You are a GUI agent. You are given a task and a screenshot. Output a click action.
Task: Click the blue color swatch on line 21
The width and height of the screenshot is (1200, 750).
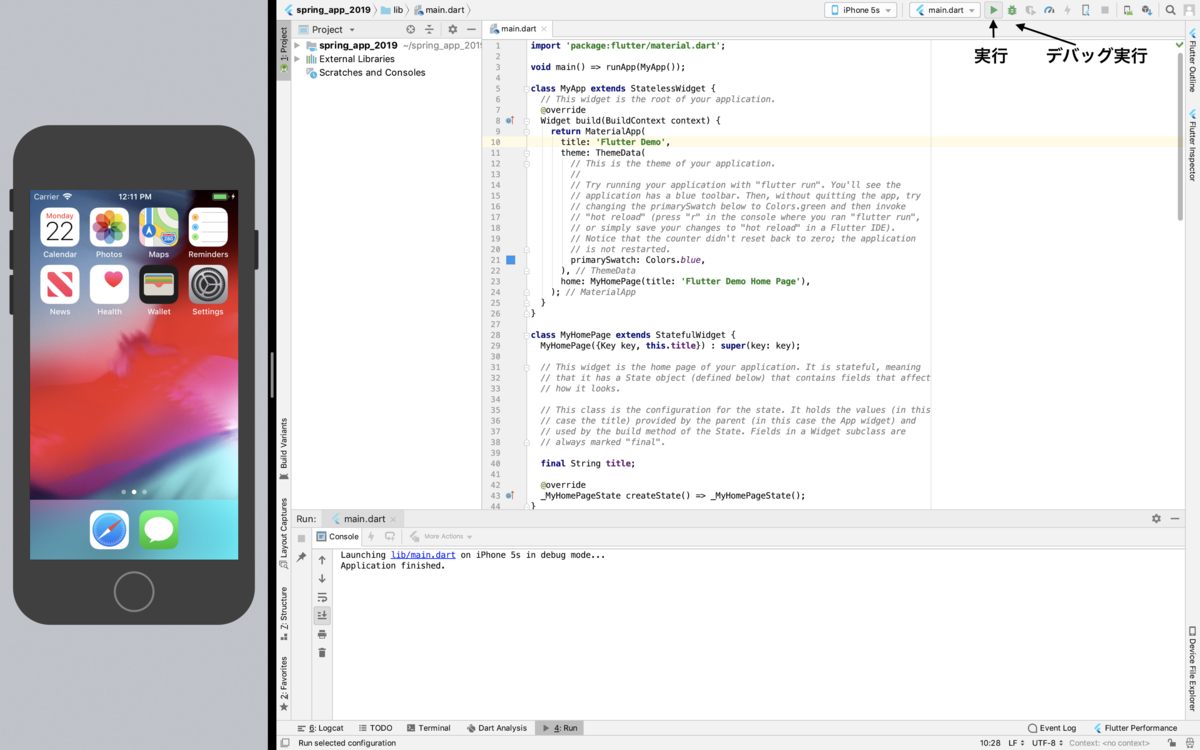click(510, 260)
